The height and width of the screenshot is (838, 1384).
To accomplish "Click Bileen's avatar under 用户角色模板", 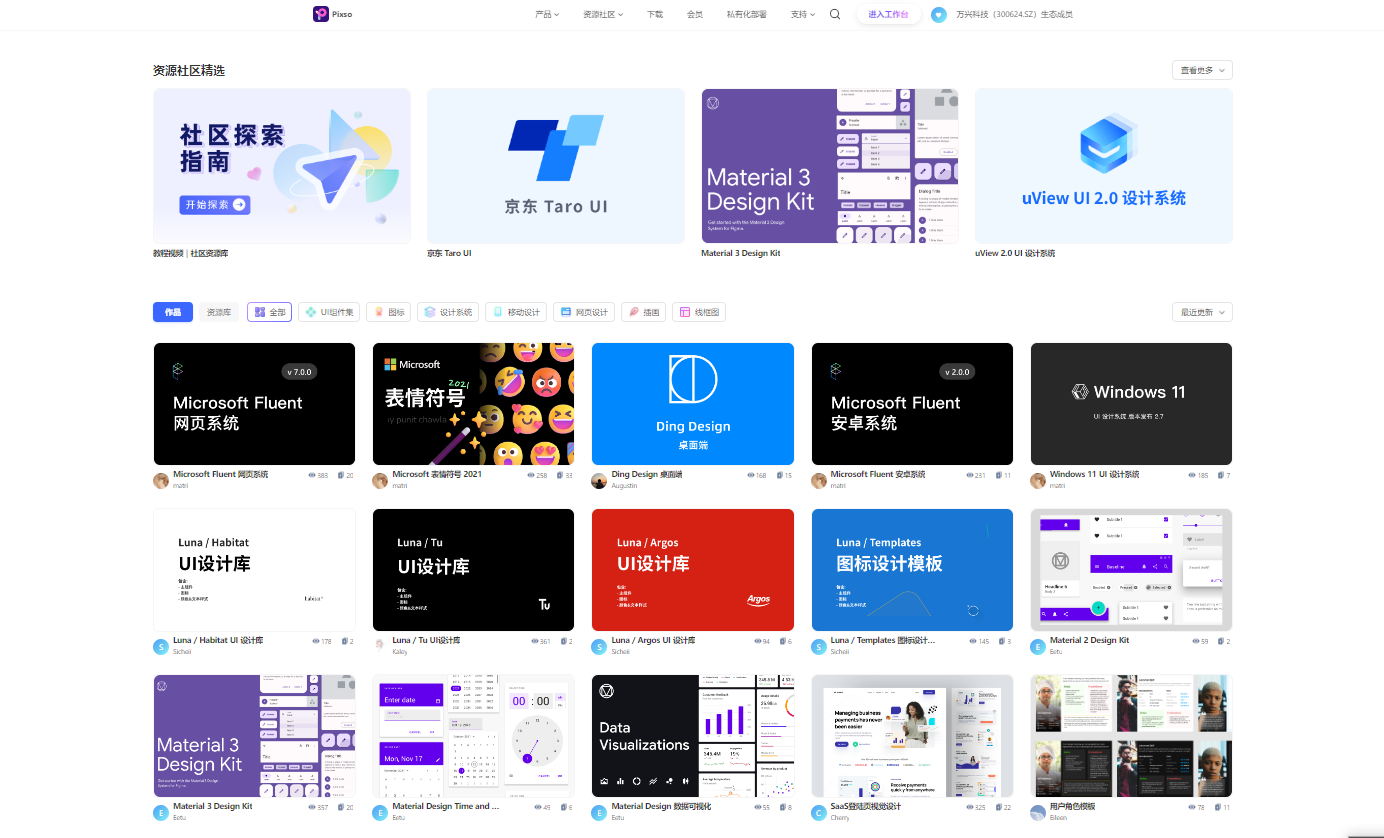I will pos(1038,812).
